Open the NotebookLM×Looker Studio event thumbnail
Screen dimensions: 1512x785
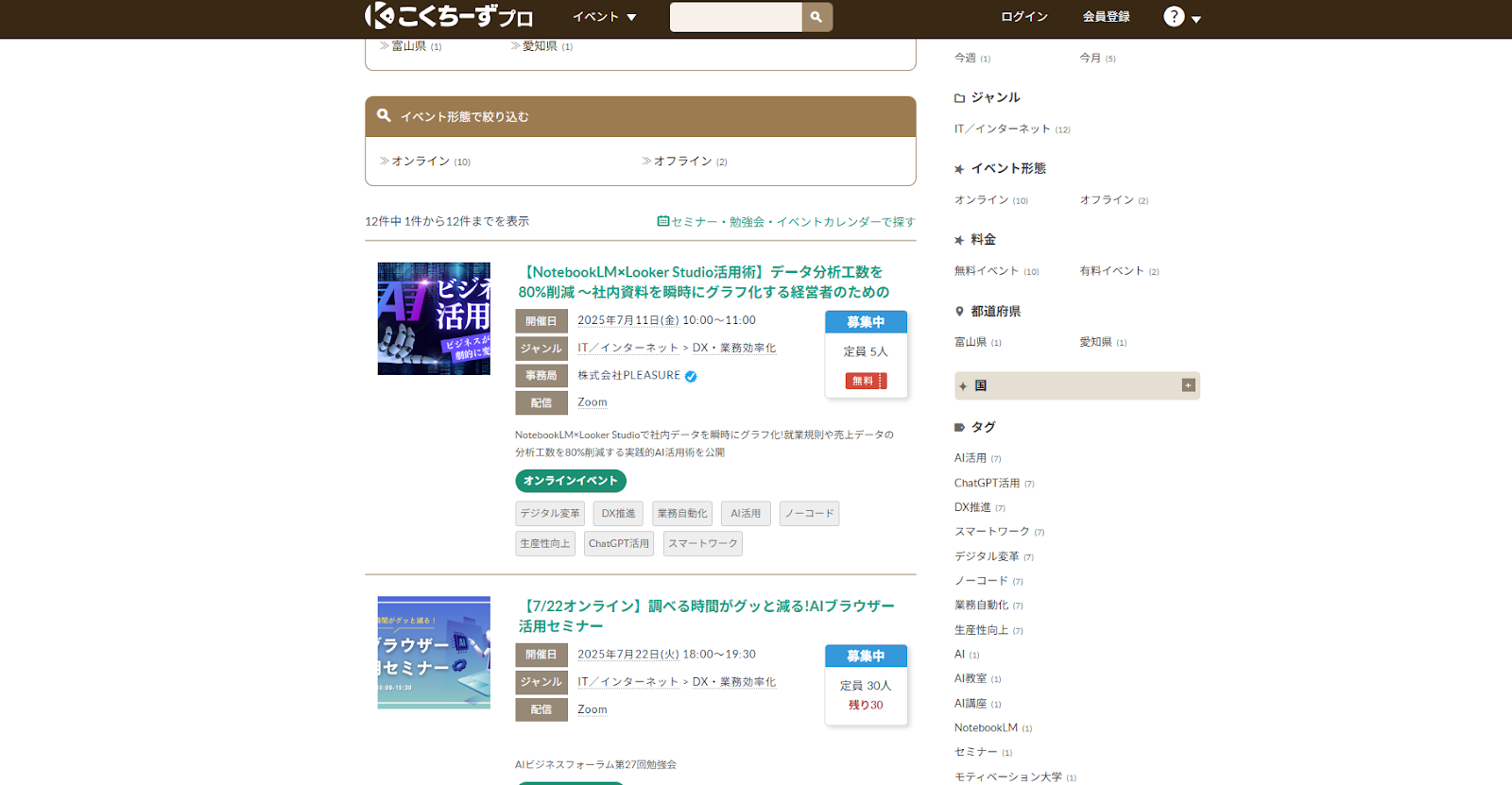[x=434, y=318]
